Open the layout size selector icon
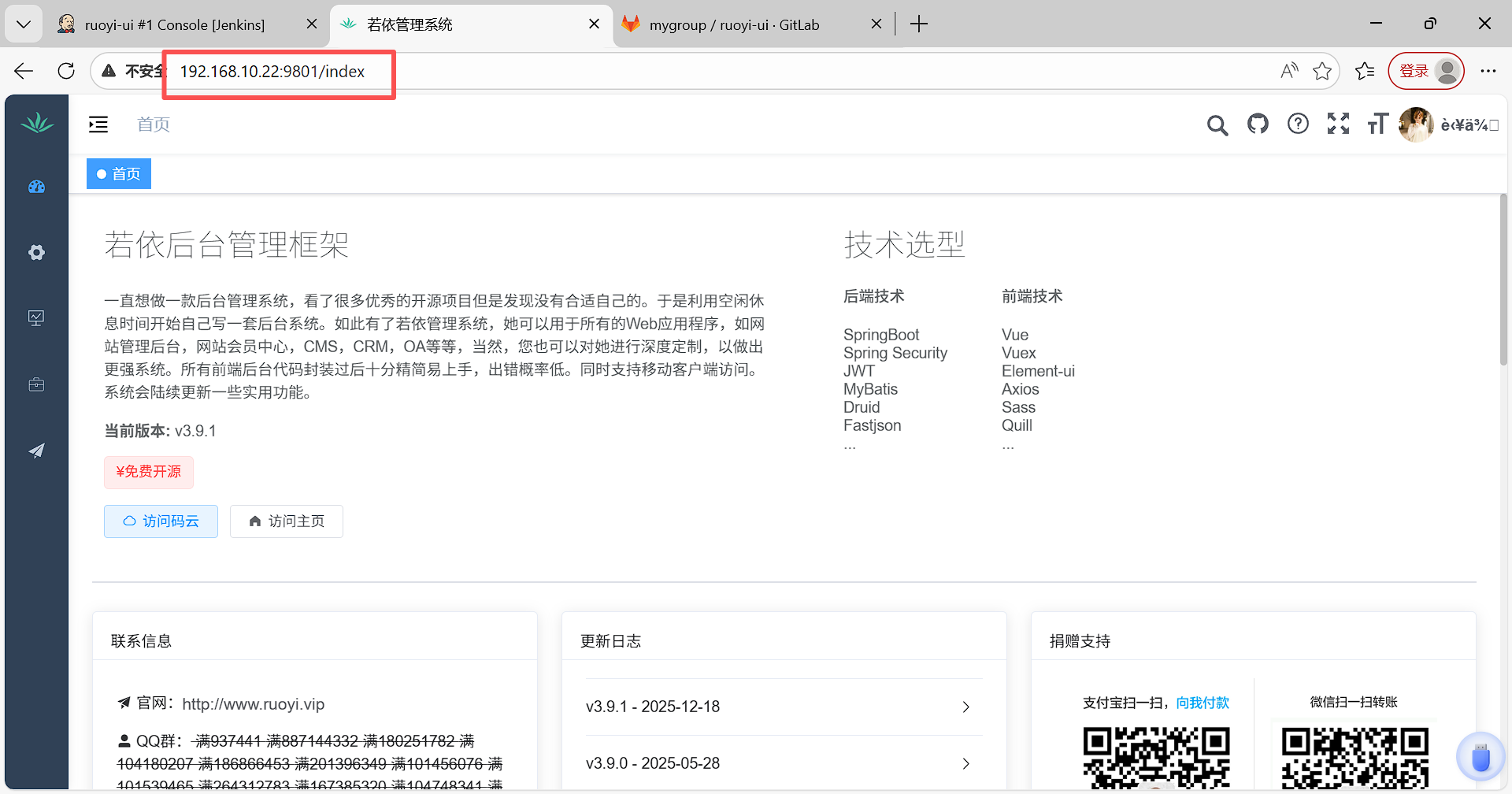Viewport: 1512px width, 794px height. click(1377, 124)
